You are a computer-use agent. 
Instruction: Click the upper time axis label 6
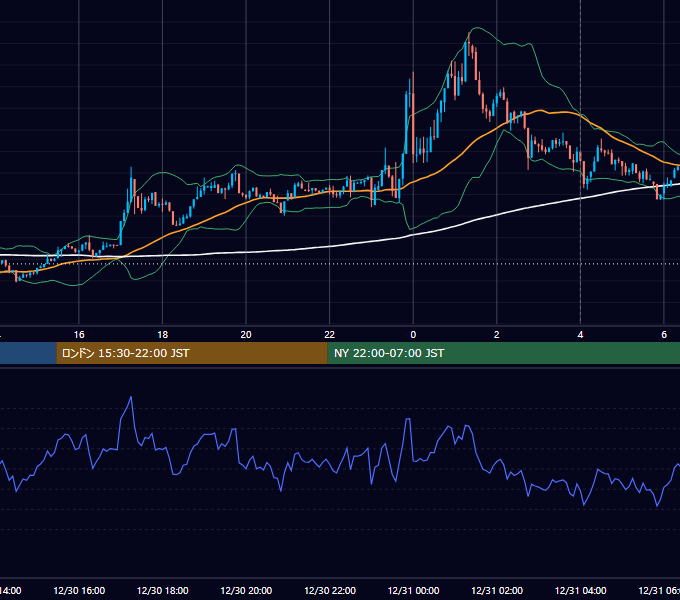[x=664, y=335]
